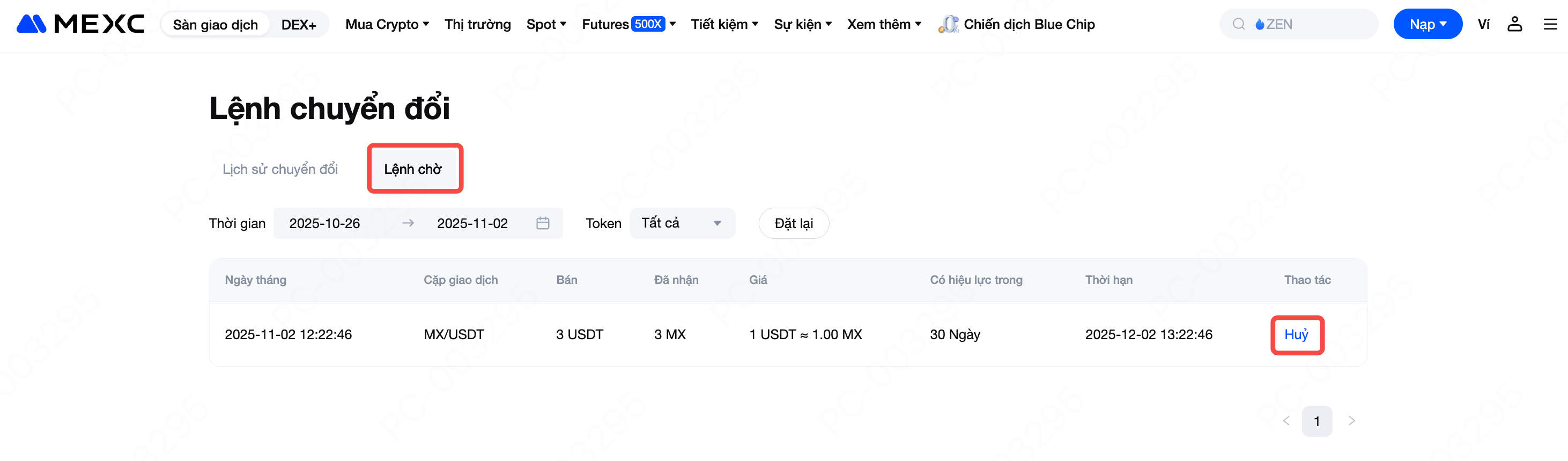Open the date range calendar icon
1568x461 pixels.
click(x=542, y=223)
